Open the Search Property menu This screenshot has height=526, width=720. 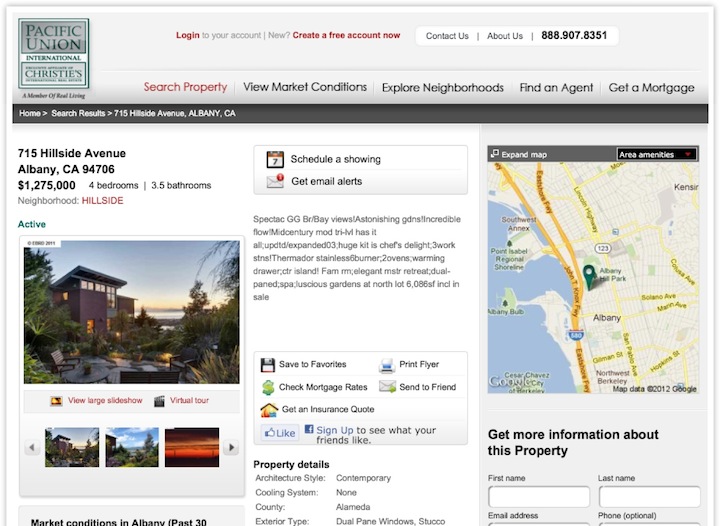coord(185,87)
